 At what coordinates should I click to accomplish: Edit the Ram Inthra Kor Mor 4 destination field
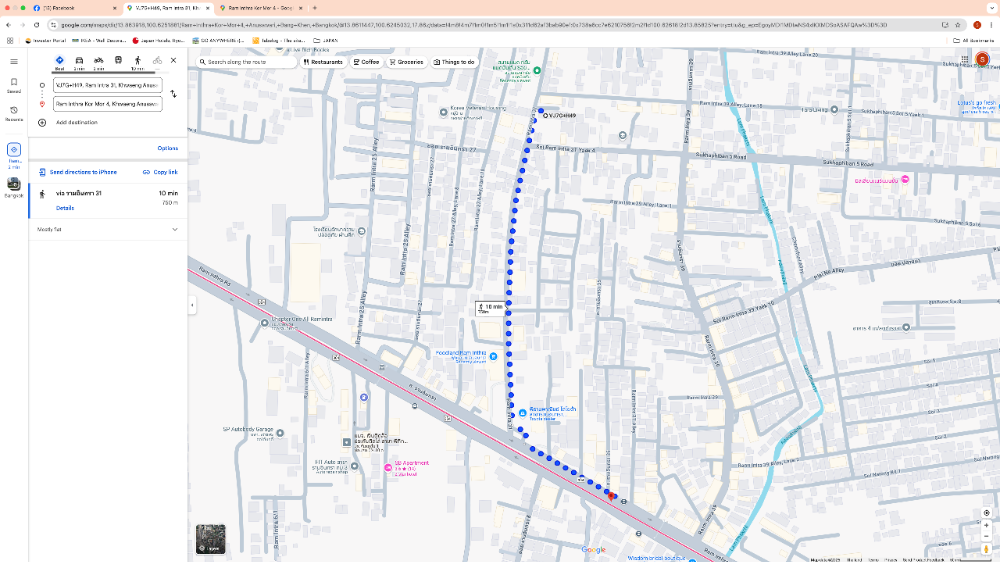[x=107, y=104]
